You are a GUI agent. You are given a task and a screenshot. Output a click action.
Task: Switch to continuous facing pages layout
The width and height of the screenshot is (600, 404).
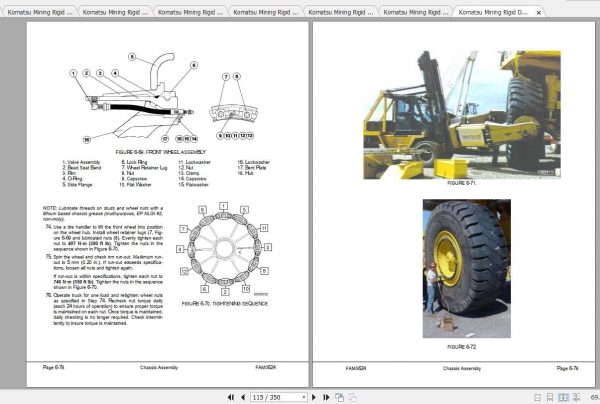[x=576, y=398]
